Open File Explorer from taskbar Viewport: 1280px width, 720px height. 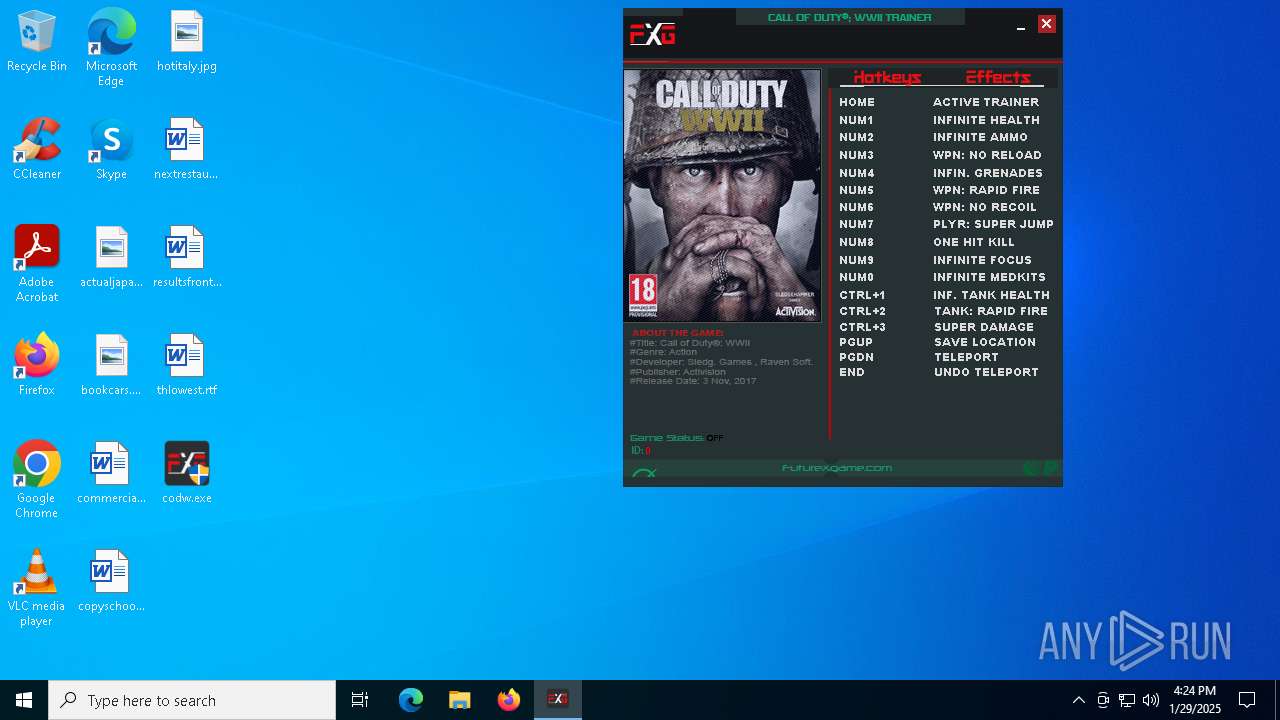click(x=460, y=700)
